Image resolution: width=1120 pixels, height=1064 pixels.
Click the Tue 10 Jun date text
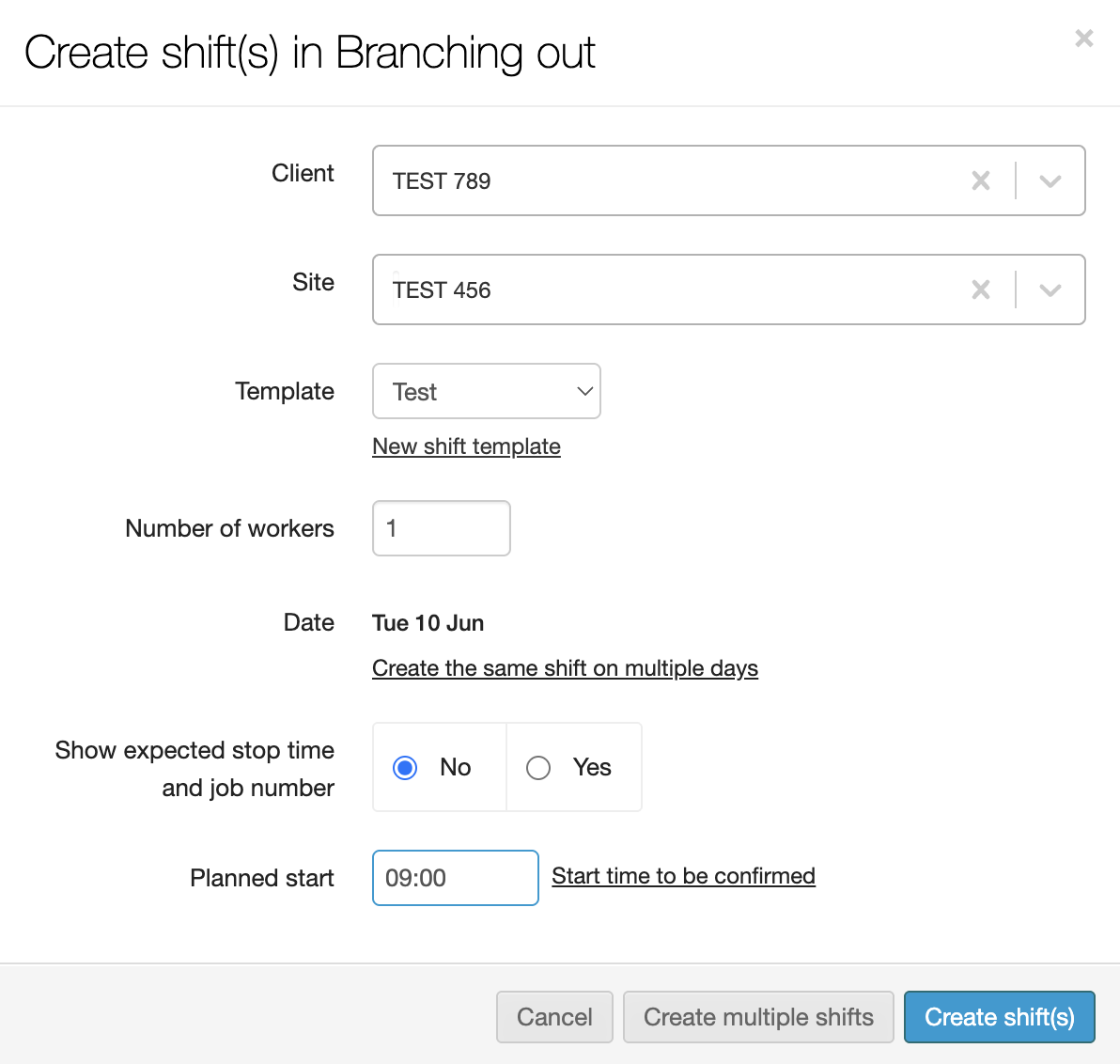(428, 623)
